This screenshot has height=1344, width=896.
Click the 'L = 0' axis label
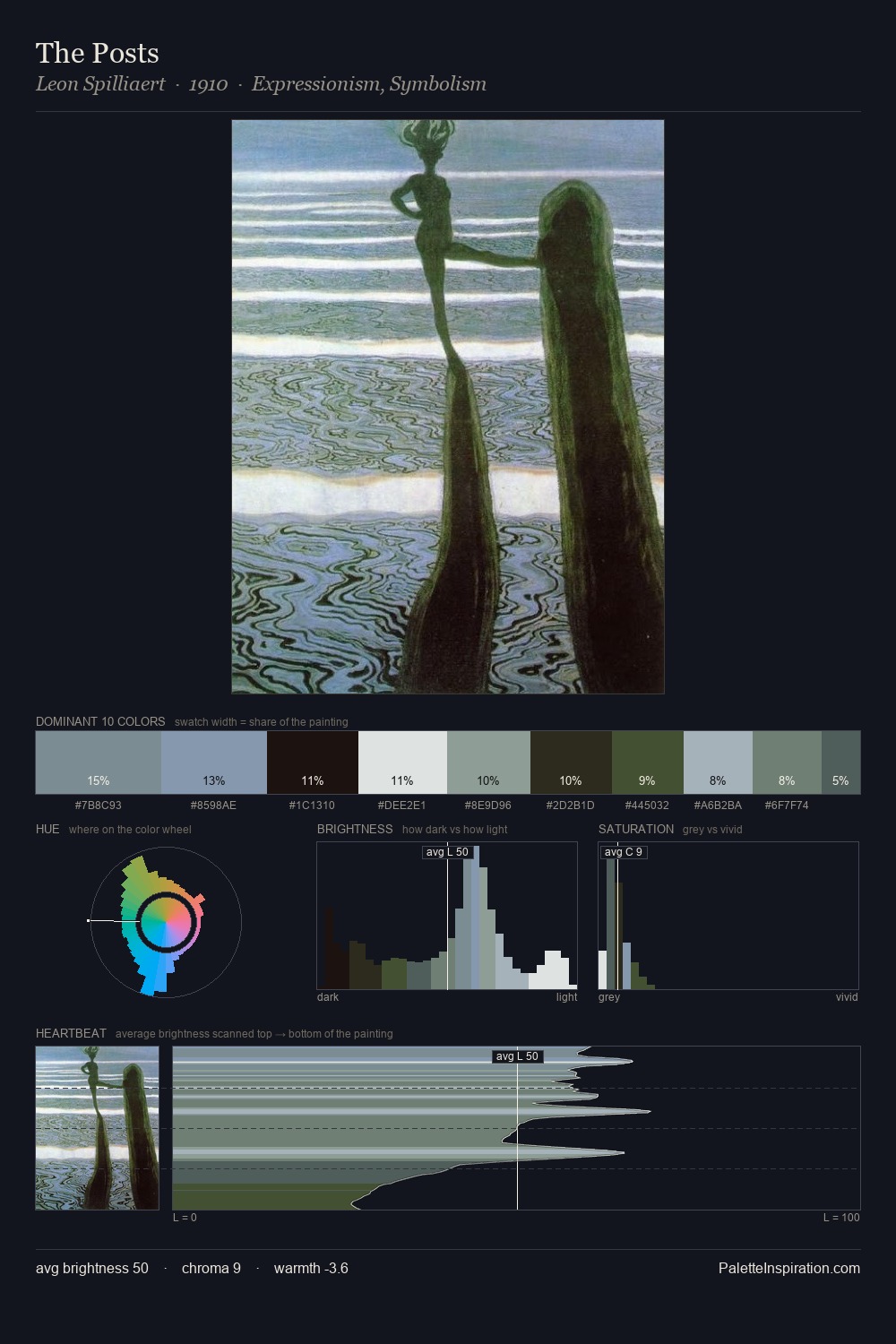(x=185, y=1218)
